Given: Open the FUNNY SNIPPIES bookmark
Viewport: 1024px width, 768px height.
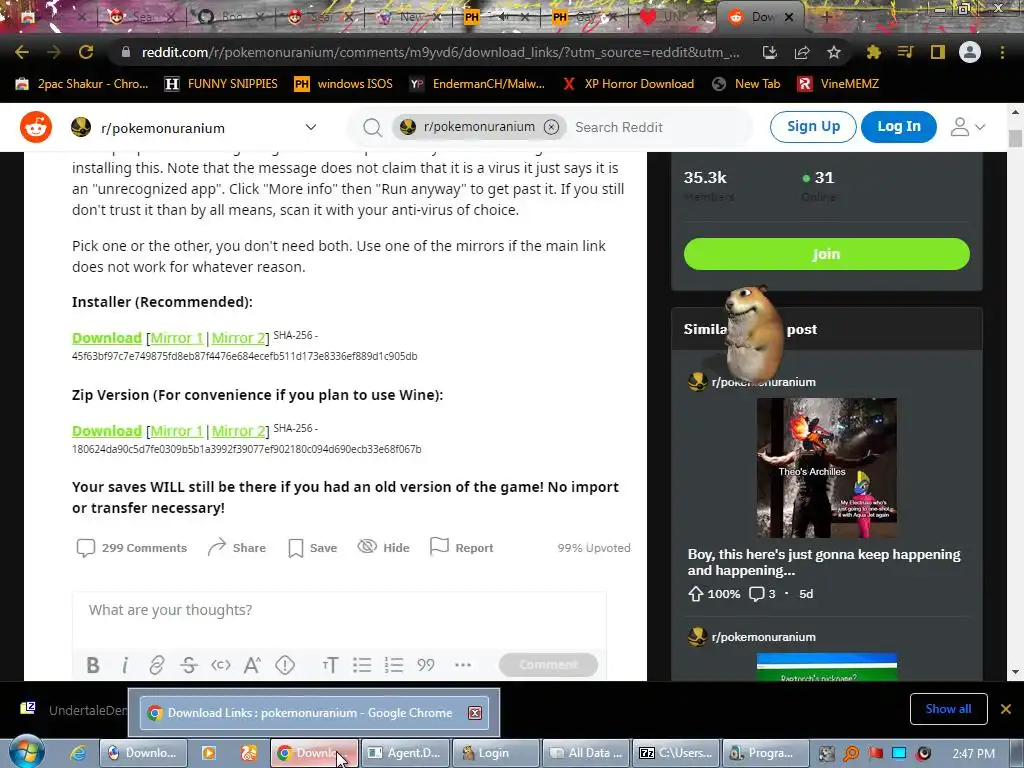Looking at the screenshot, I should [x=221, y=84].
